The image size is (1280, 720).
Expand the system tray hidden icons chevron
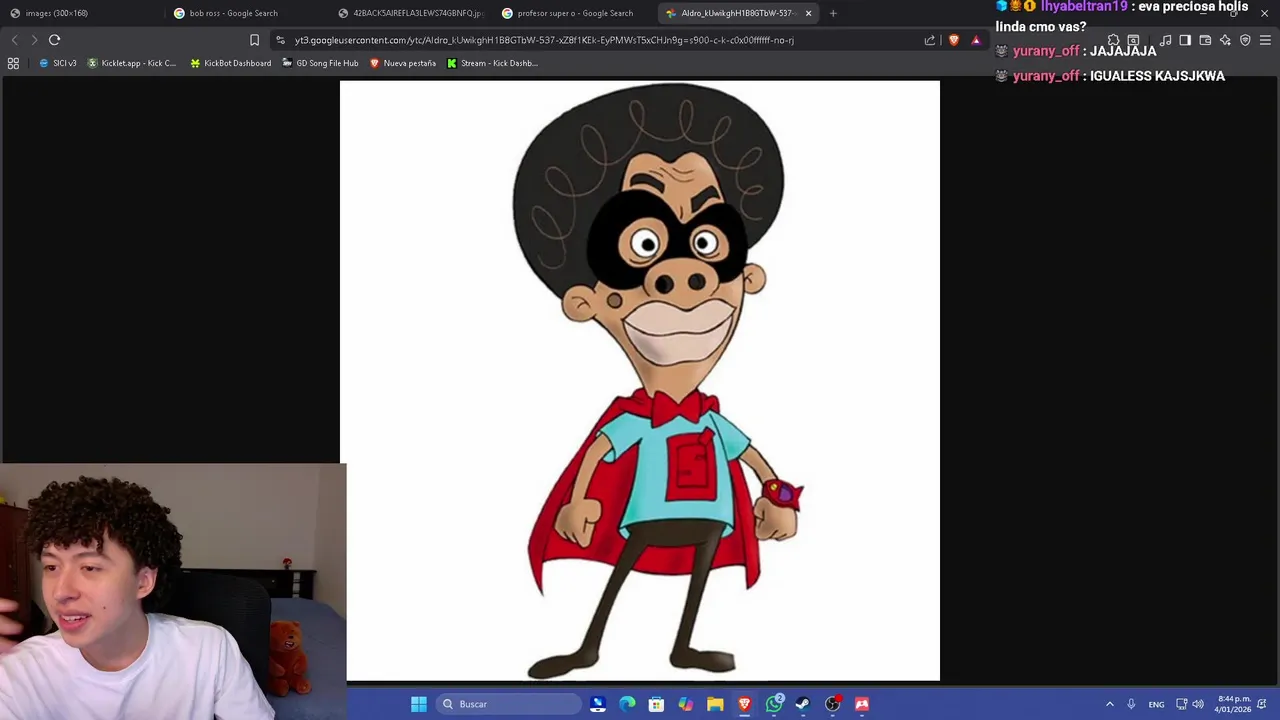1109,704
